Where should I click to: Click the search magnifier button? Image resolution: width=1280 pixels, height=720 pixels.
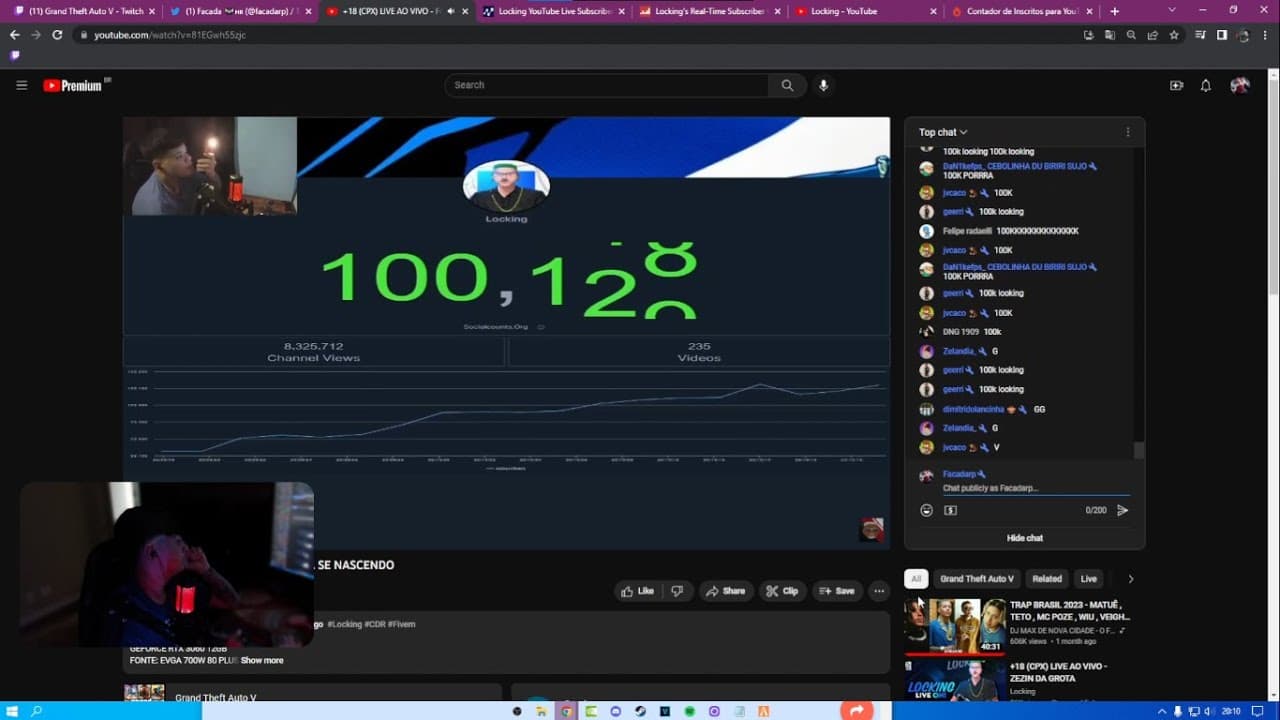click(787, 85)
